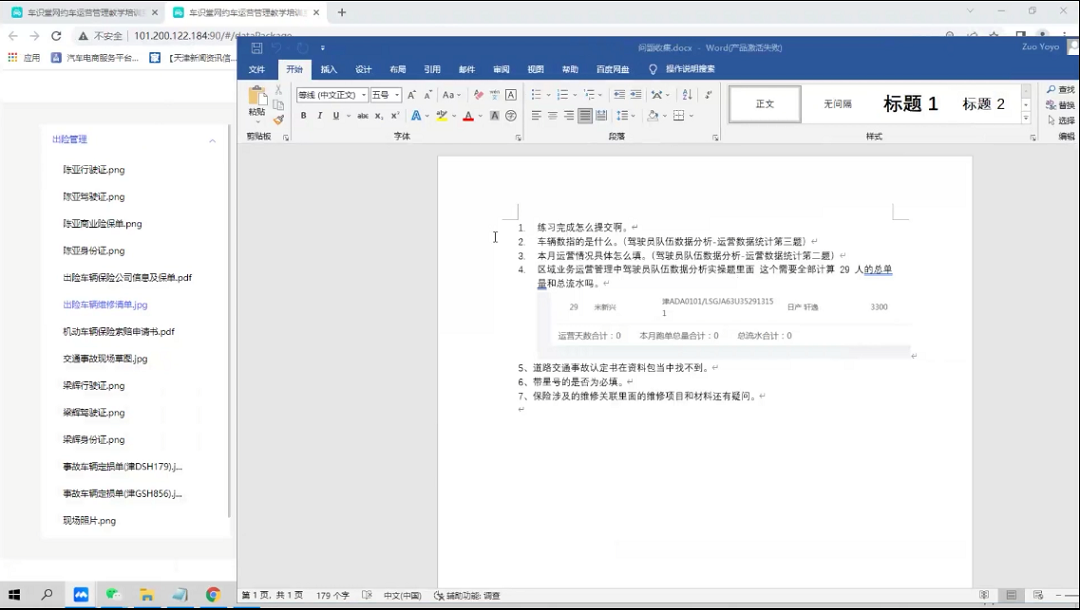Screen dimensions: 1080x610
Task: Apply strikethrough with the abc icon
Action: [x=363, y=116]
